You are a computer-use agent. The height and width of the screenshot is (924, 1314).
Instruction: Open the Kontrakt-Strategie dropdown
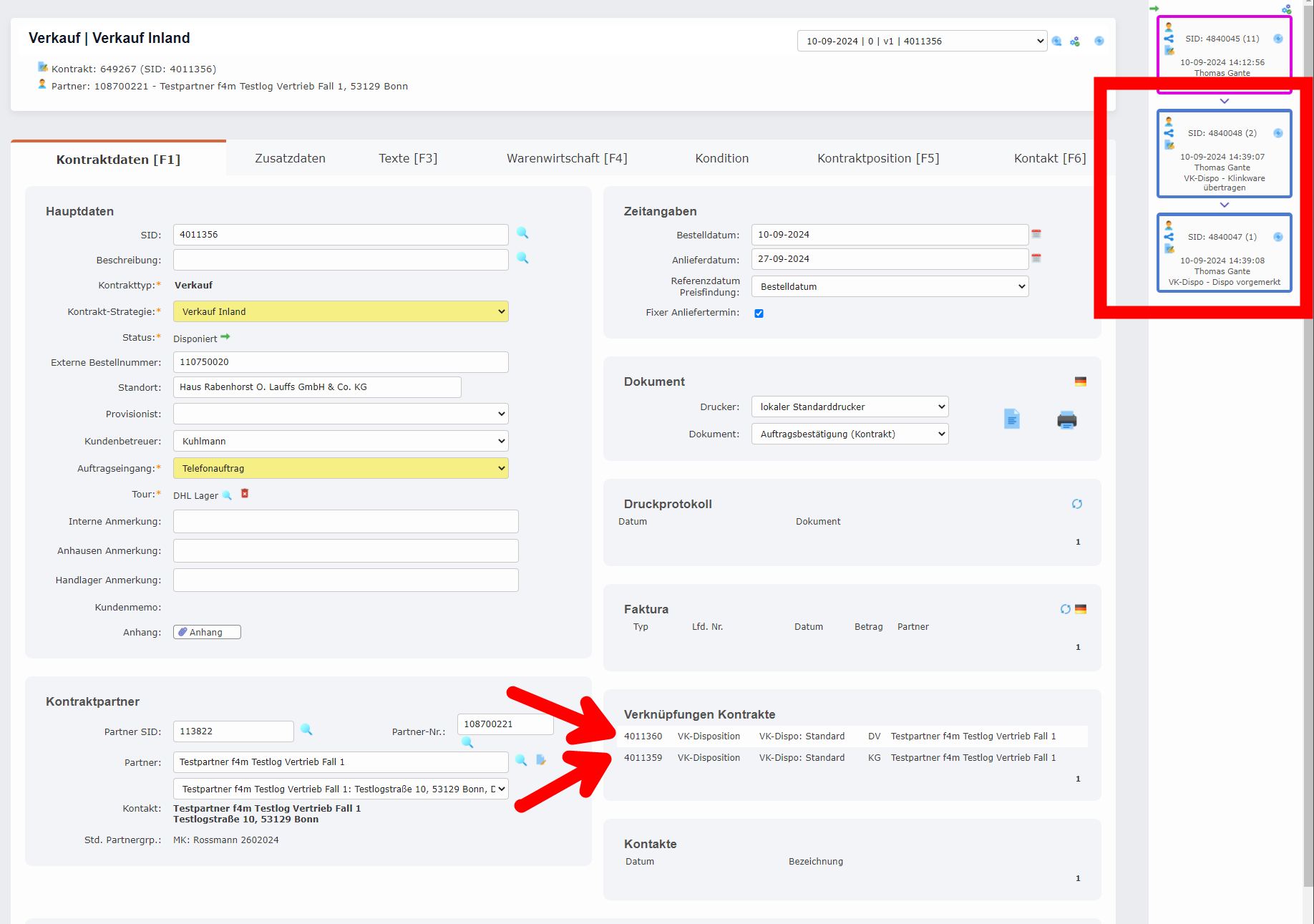(341, 311)
